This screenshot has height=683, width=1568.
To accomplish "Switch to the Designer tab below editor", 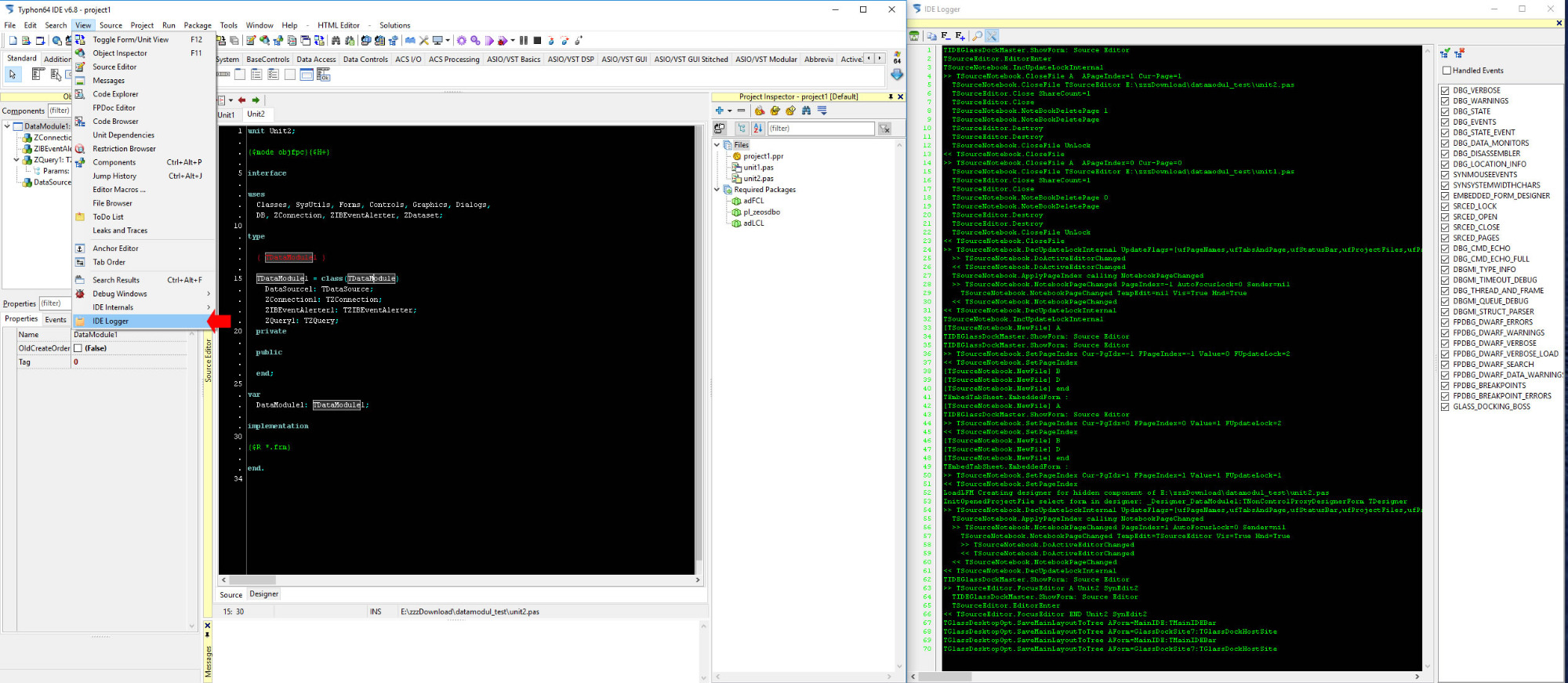I will point(264,594).
